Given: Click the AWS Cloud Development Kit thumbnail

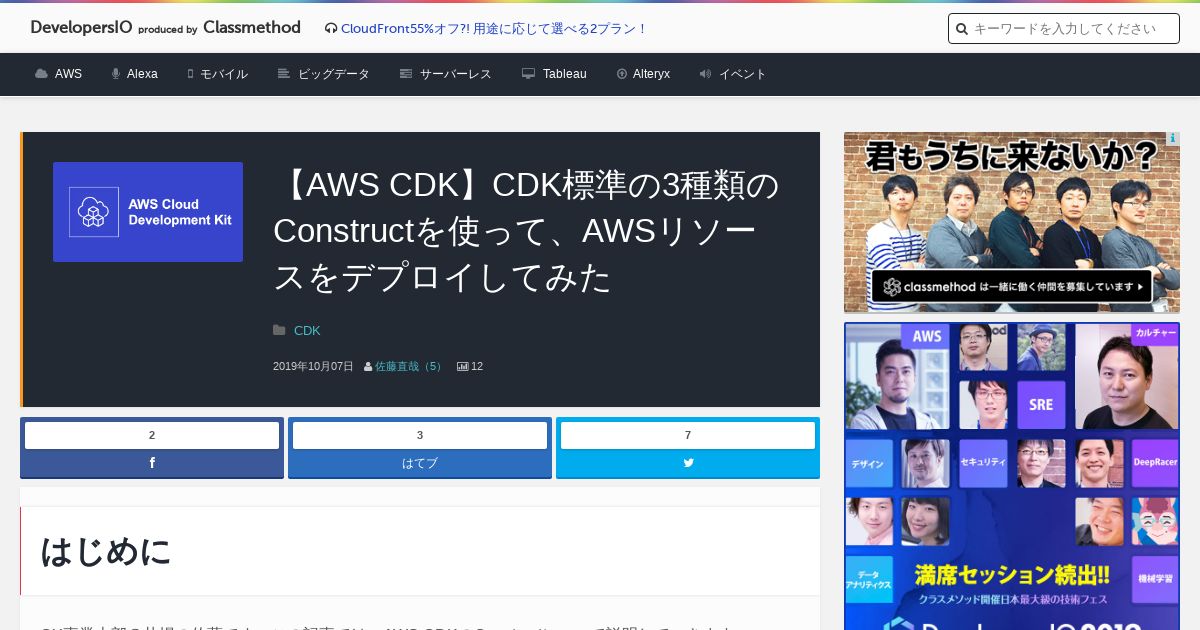Looking at the screenshot, I should (x=148, y=212).
